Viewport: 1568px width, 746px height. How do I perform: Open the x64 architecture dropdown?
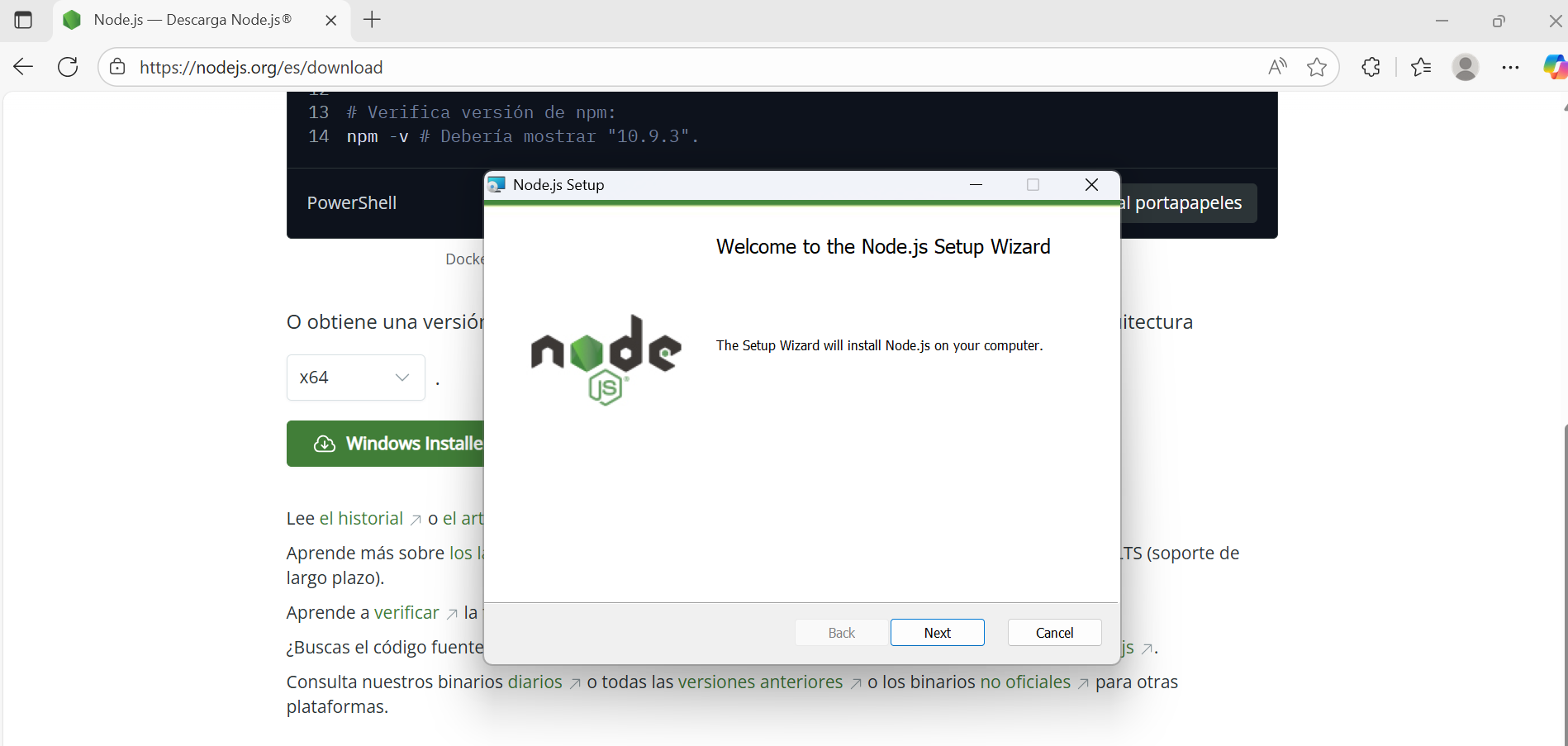pos(355,378)
